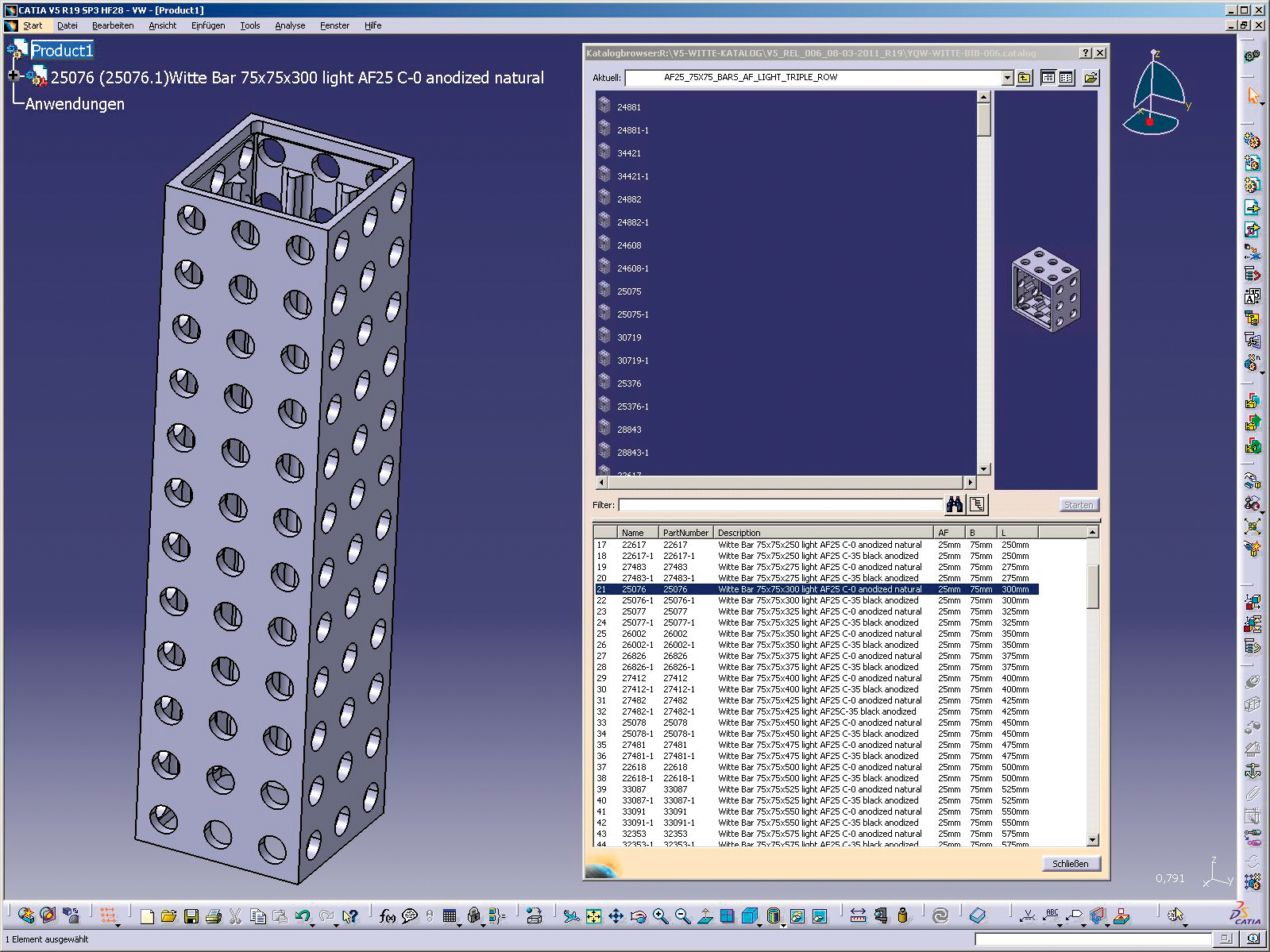Measure between with the ruler icon
This screenshot has height=952, width=1270.
858,916
